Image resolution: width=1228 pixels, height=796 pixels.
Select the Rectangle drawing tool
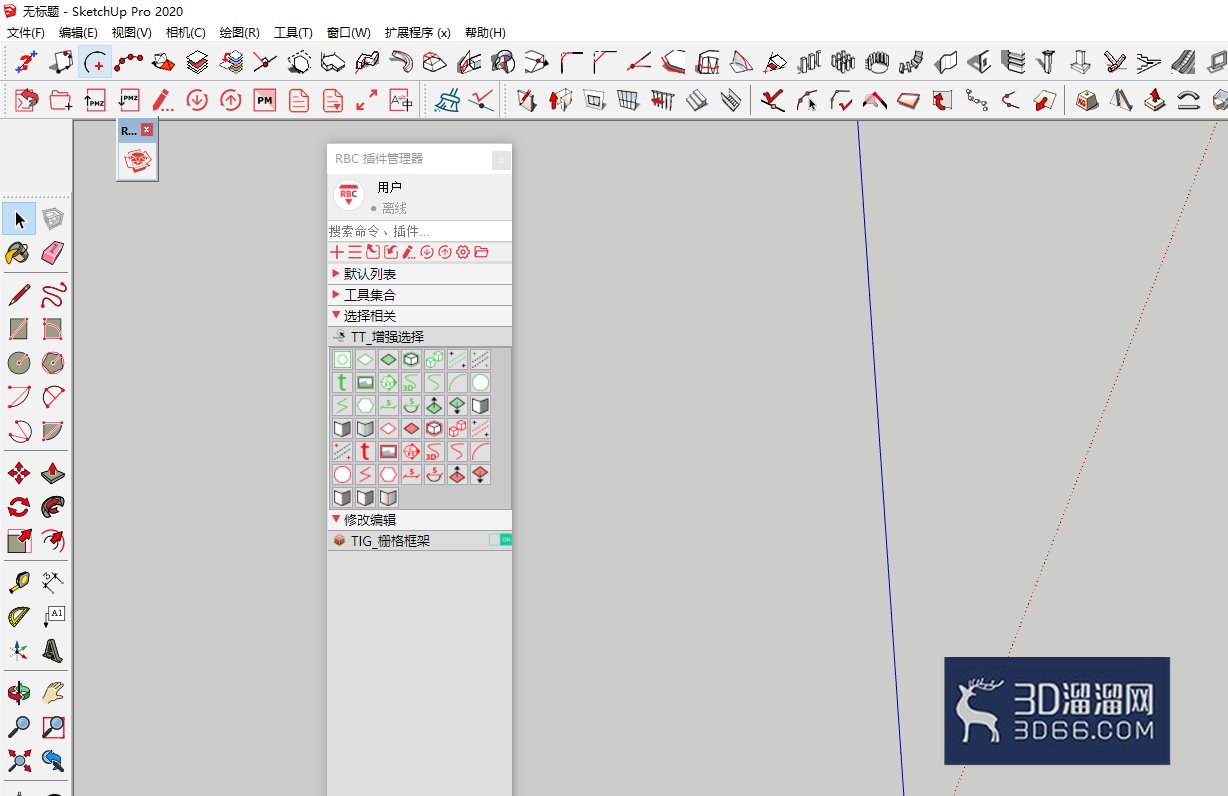click(19, 329)
